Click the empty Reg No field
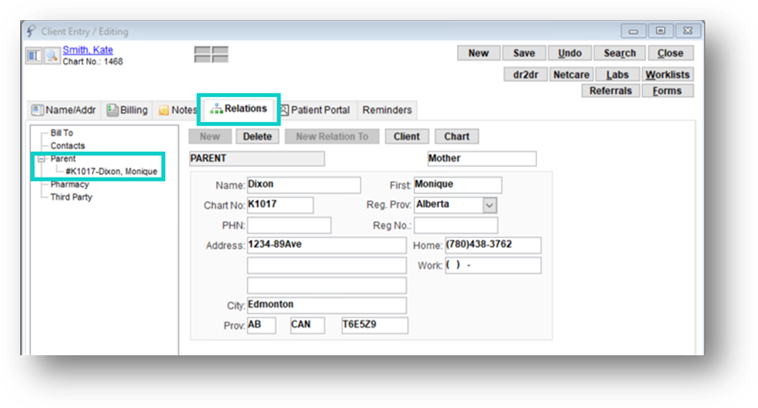 click(456, 225)
